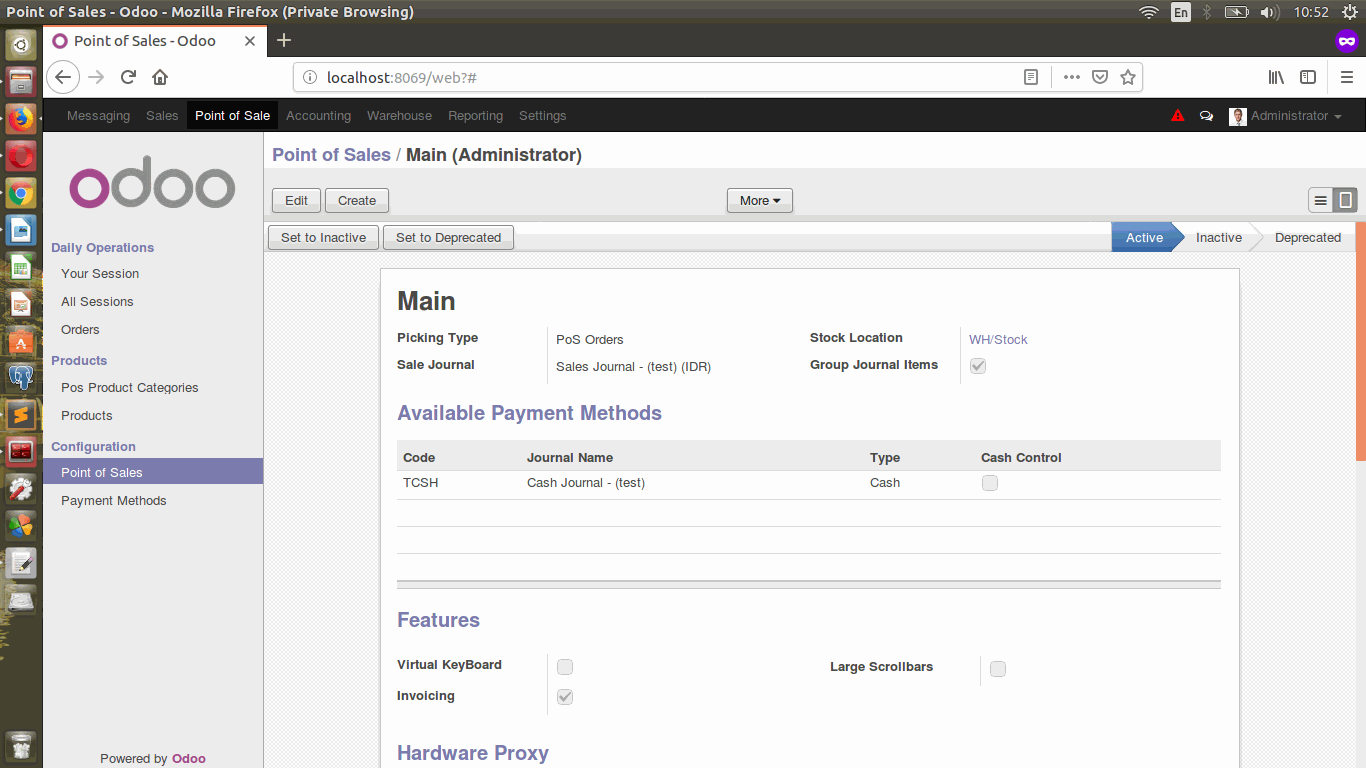Toggle Cash Control checkbox for Cash Journal
This screenshot has height=768, width=1366.
[x=990, y=483]
